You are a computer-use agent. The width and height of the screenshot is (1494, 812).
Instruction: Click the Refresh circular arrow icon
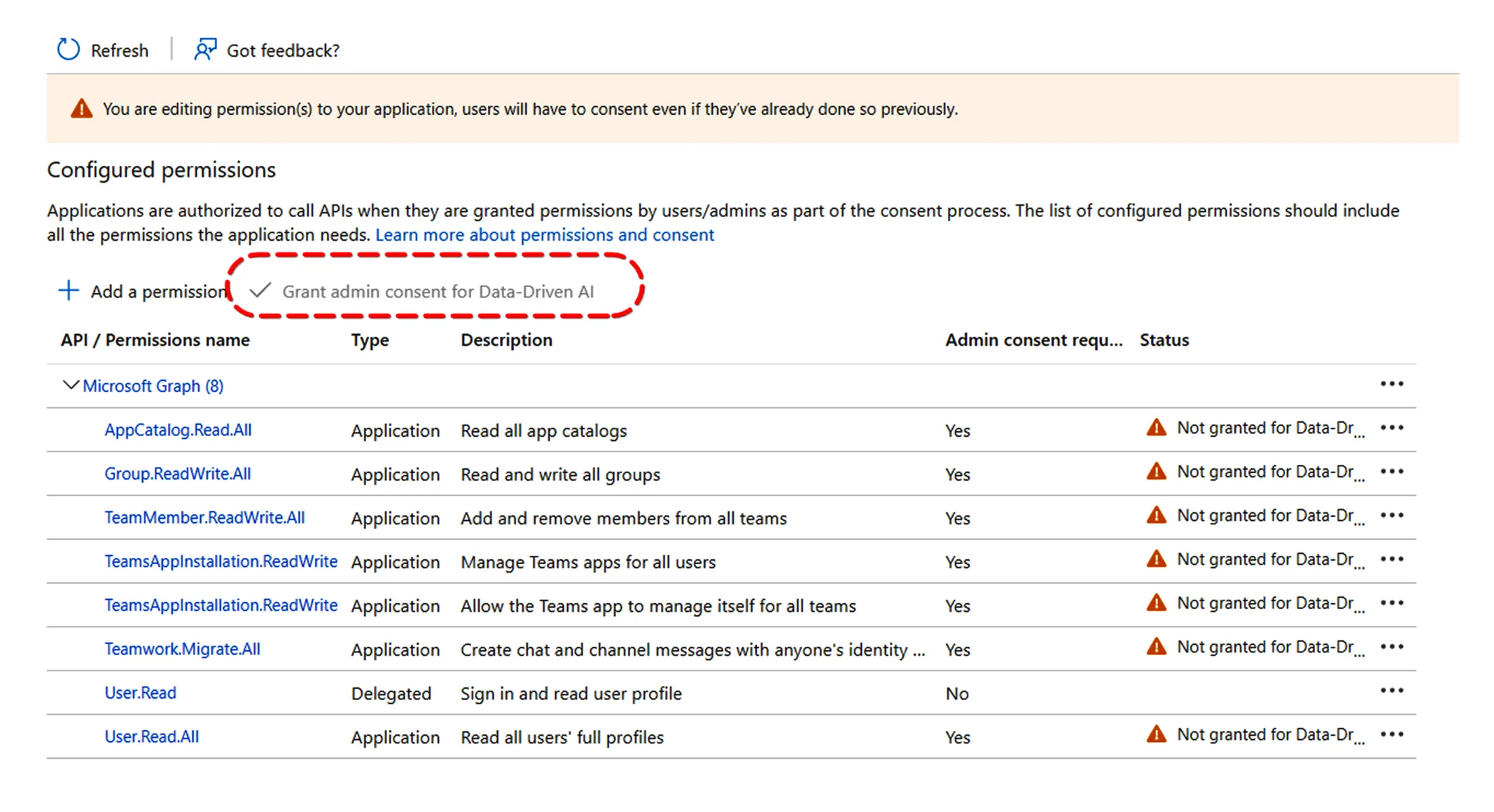pyautogui.click(x=68, y=50)
